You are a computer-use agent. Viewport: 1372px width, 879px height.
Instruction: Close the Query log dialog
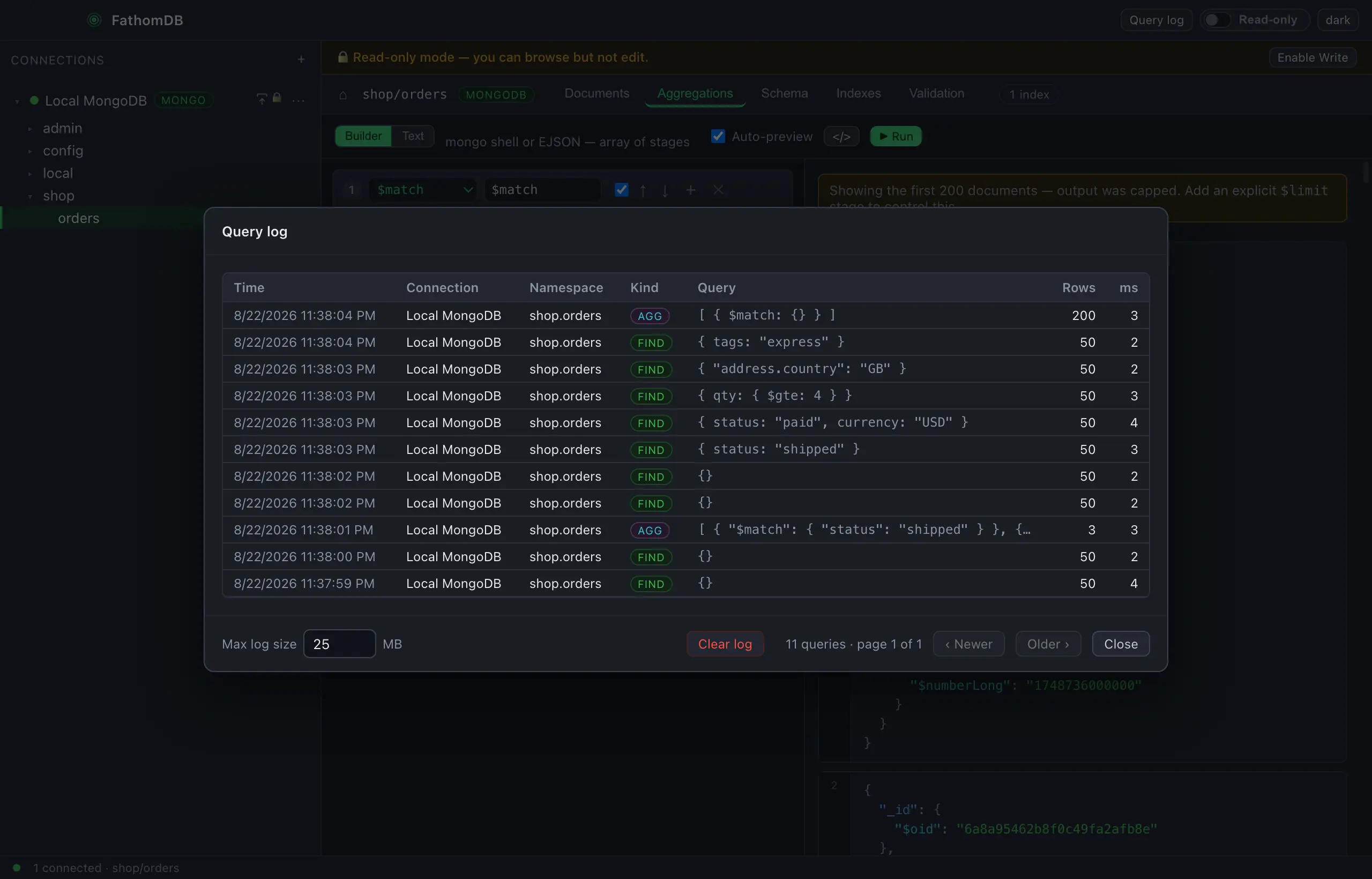[x=1120, y=644]
